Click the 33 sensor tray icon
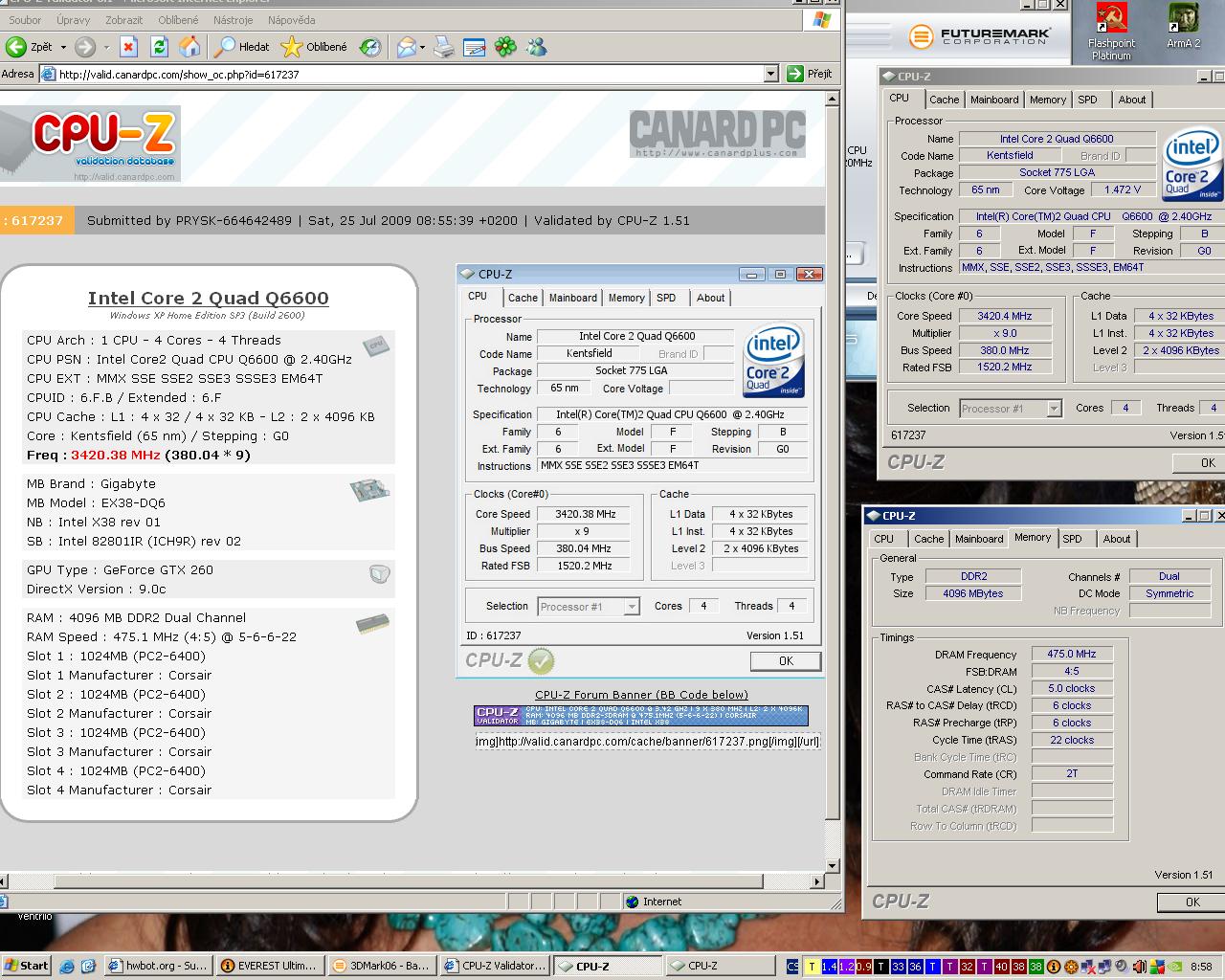The width and height of the screenshot is (1225, 980). click(x=898, y=967)
